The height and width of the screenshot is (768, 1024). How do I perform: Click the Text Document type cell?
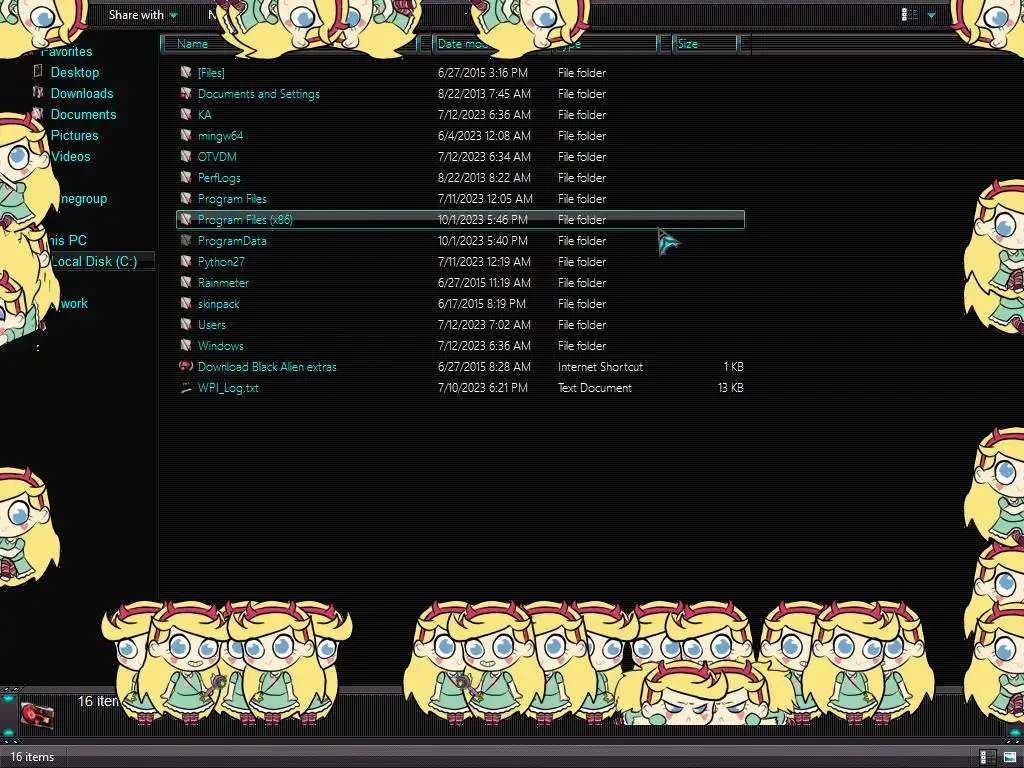[x=594, y=387]
